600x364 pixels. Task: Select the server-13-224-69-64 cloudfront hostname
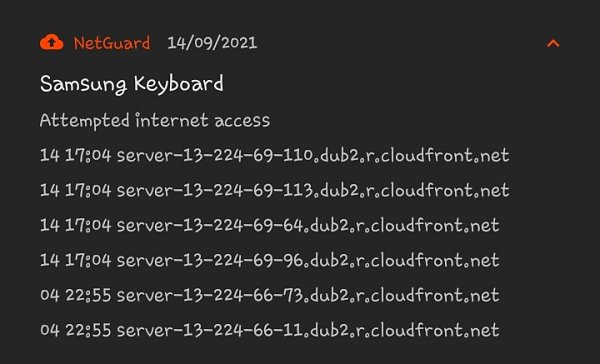[308, 225]
